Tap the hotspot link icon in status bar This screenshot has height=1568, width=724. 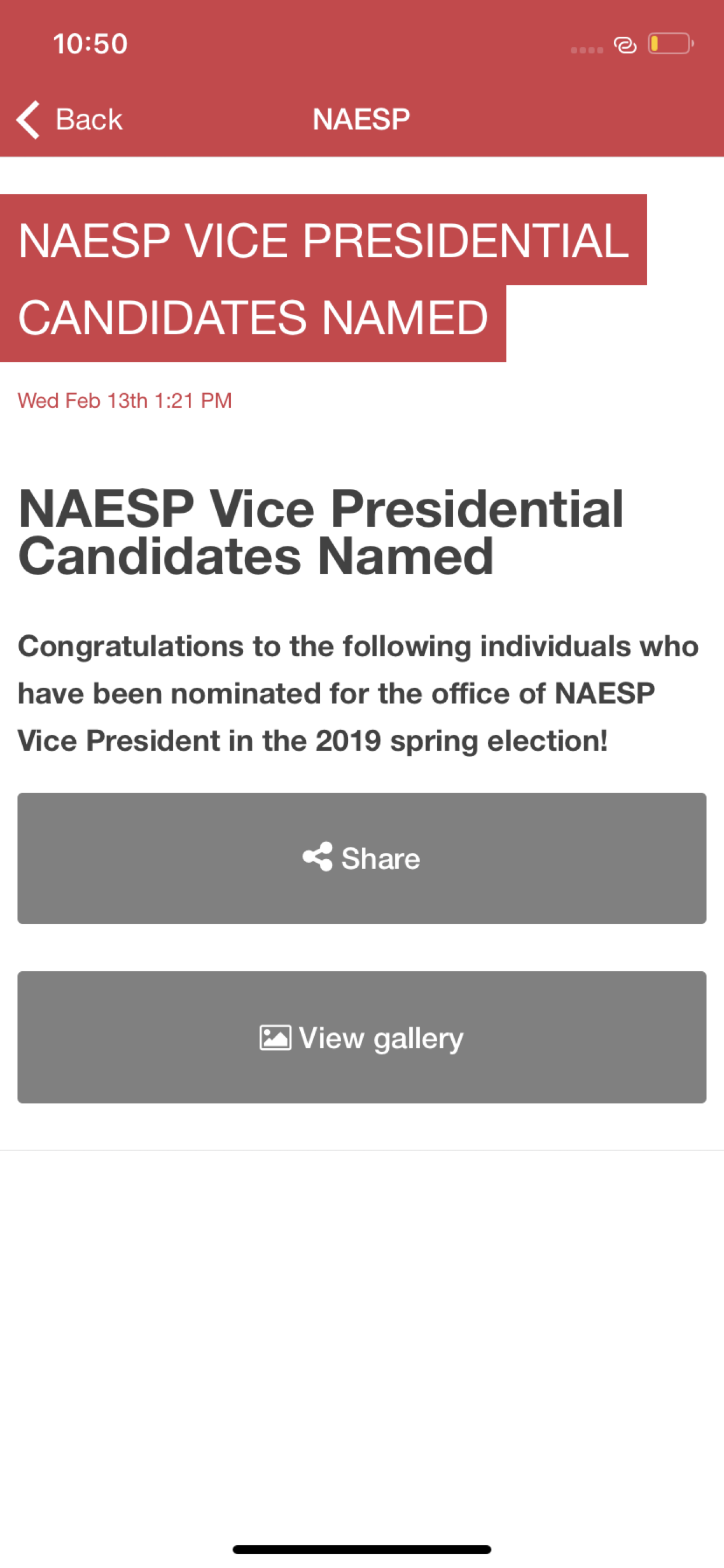coord(625,45)
